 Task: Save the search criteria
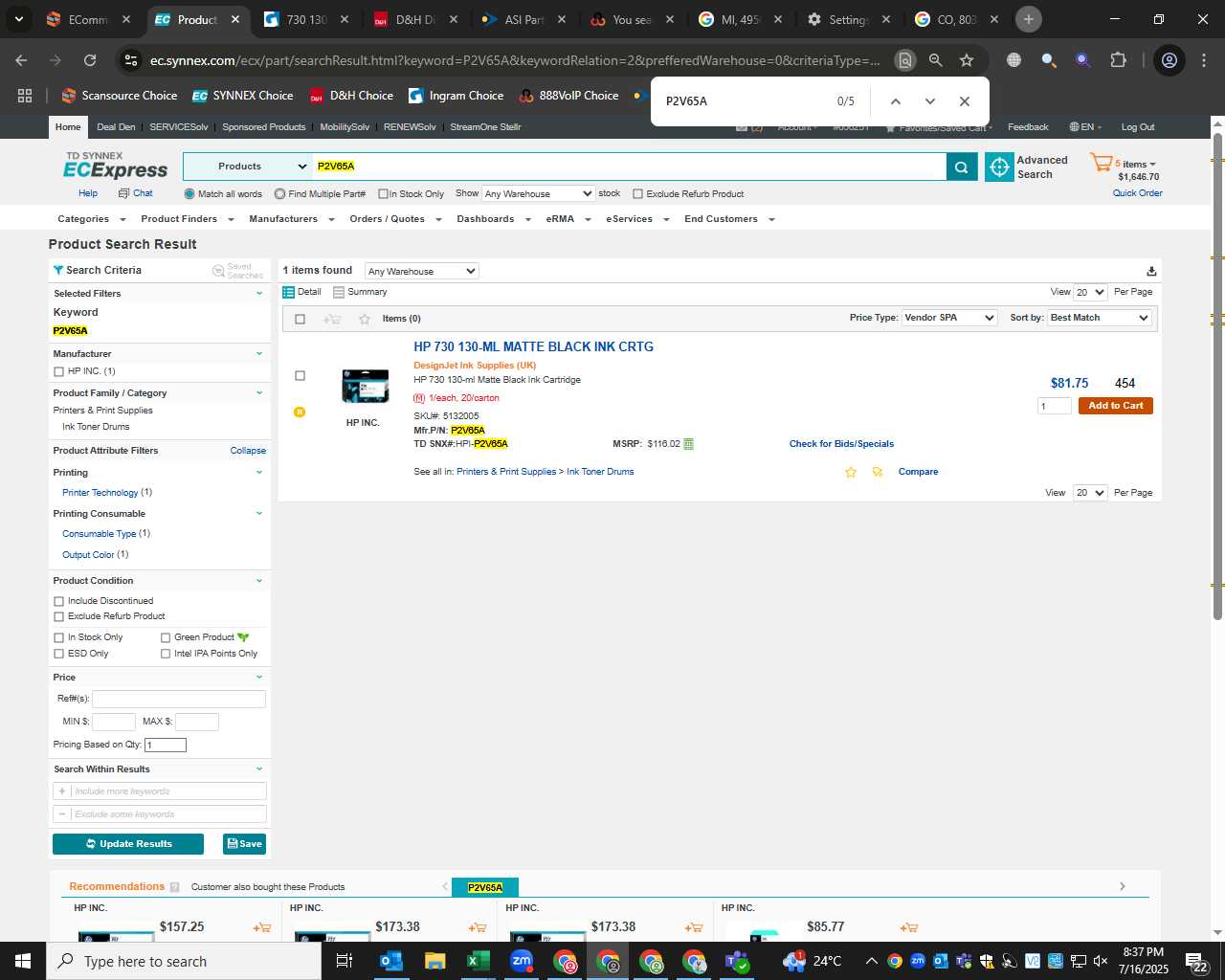point(244,844)
